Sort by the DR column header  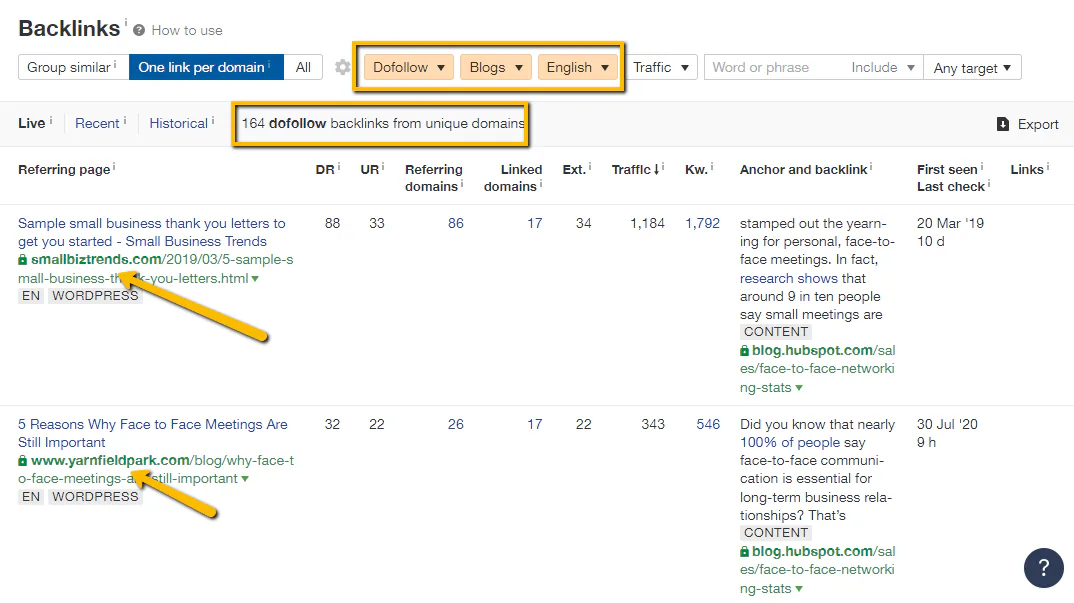point(325,169)
